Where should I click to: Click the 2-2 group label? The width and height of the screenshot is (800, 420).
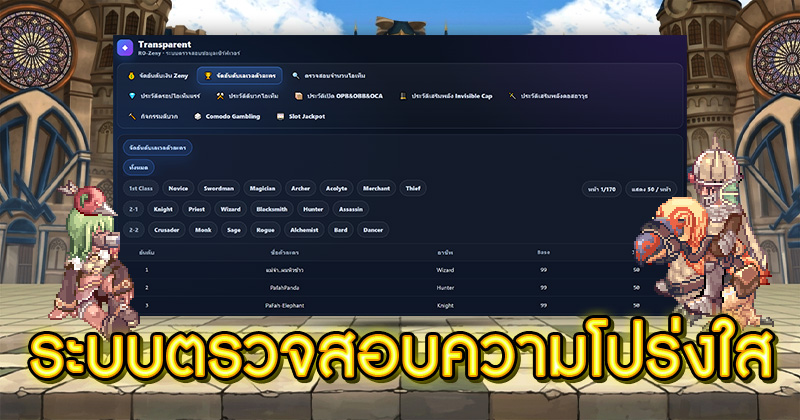(x=134, y=230)
